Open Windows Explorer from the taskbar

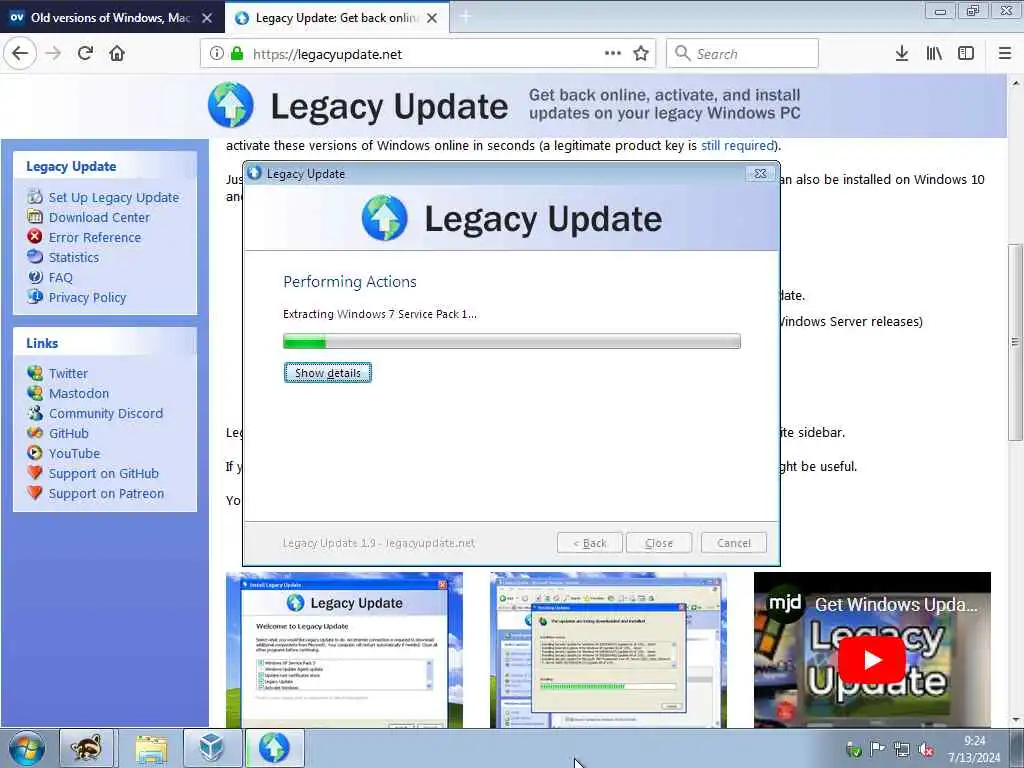tap(152, 748)
